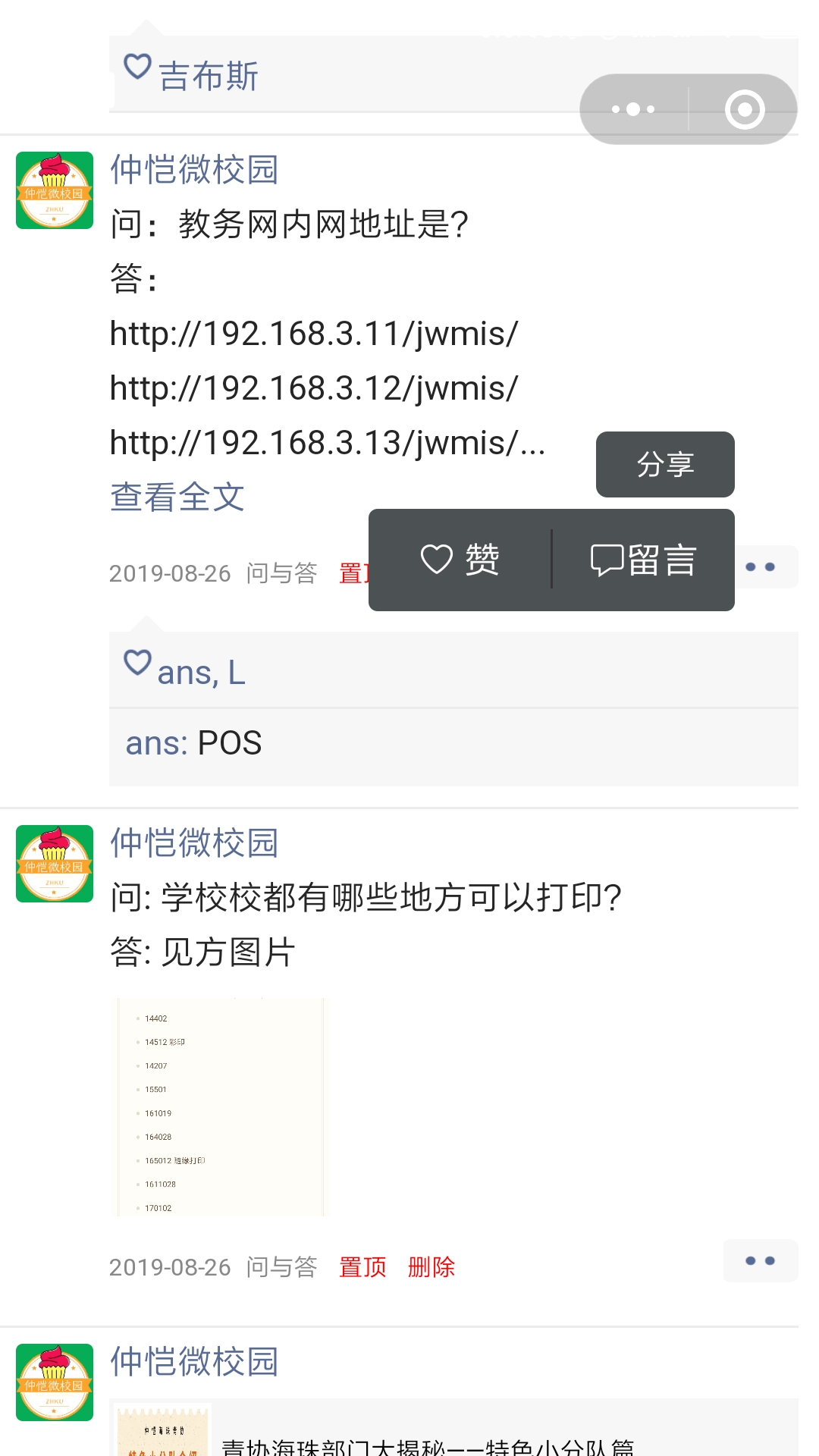Open the 仲恺微校园 avatar on the jwmis post
Viewport: 819px width, 1456px height.
pyautogui.click(x=55, y=190)
